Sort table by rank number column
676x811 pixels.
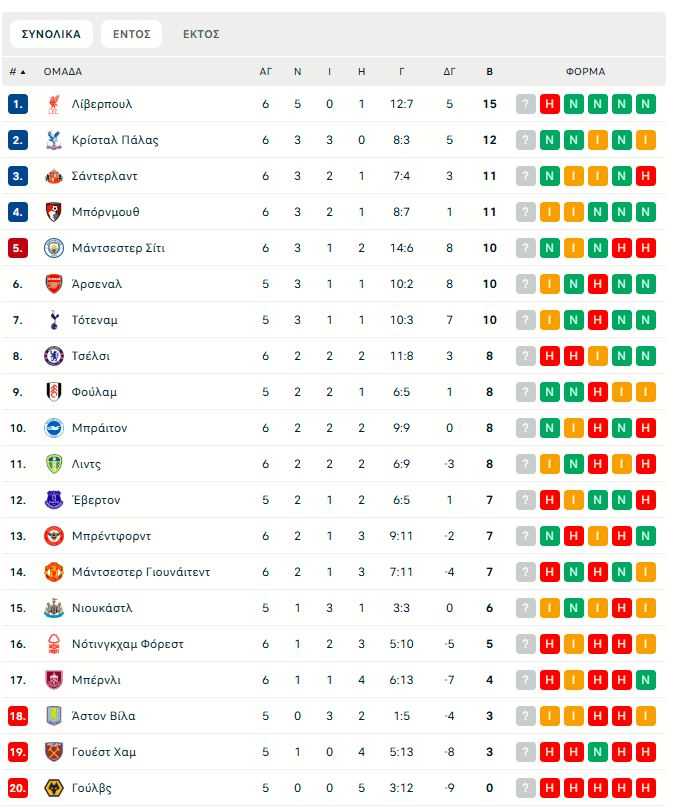pos(17,72)
